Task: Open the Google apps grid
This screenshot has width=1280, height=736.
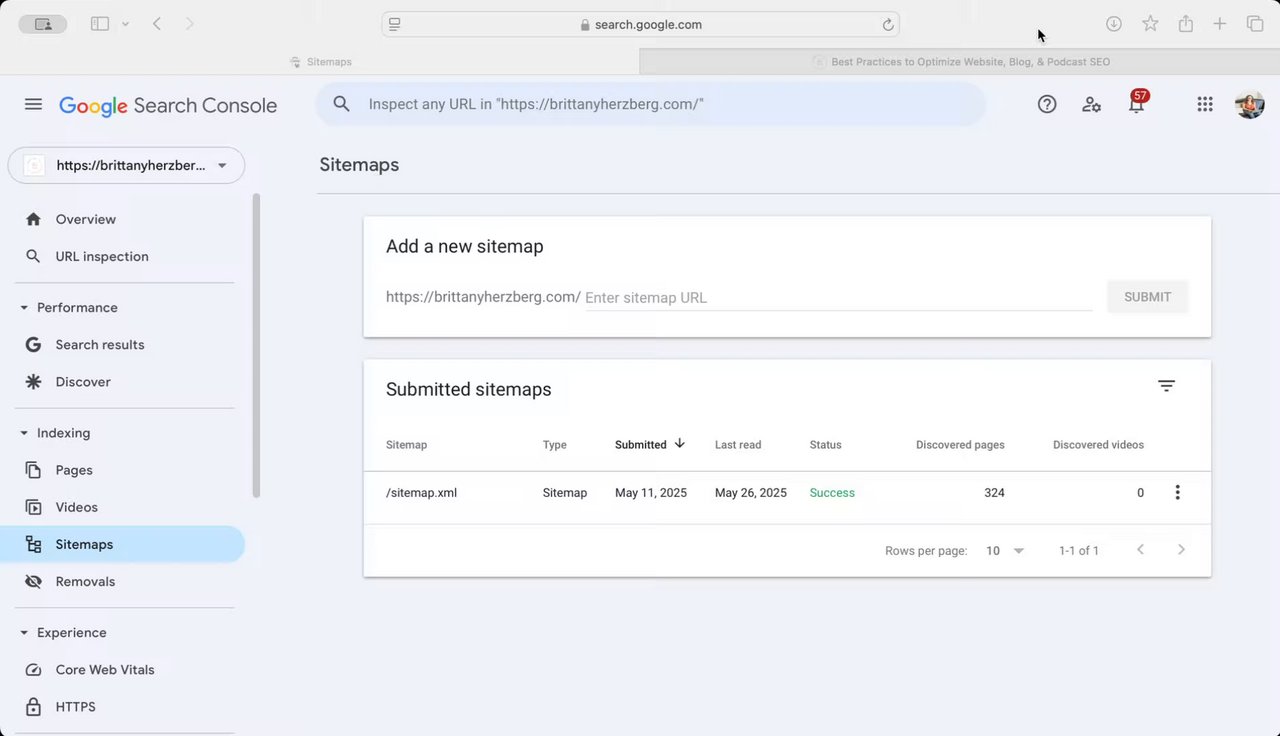Action: (x=1205, y=104)
